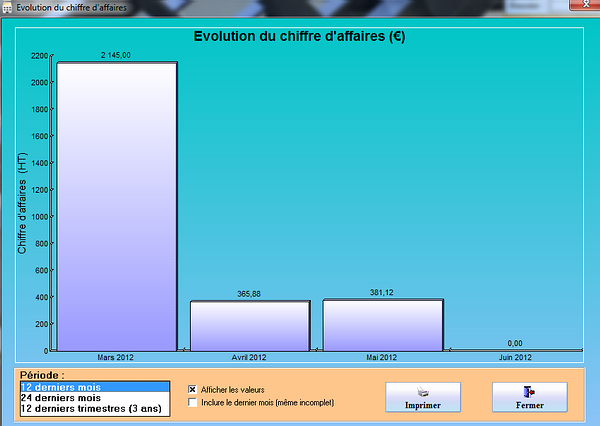Click the '365,88' value label
Screen dimensions: 600x426
pos(249,294)
